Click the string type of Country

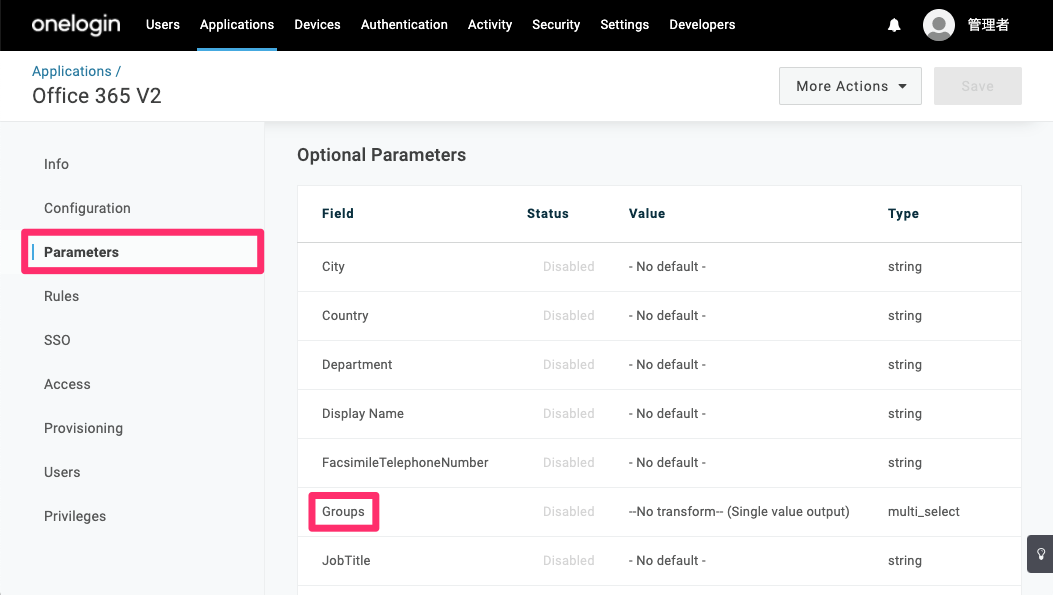[905, 316]
